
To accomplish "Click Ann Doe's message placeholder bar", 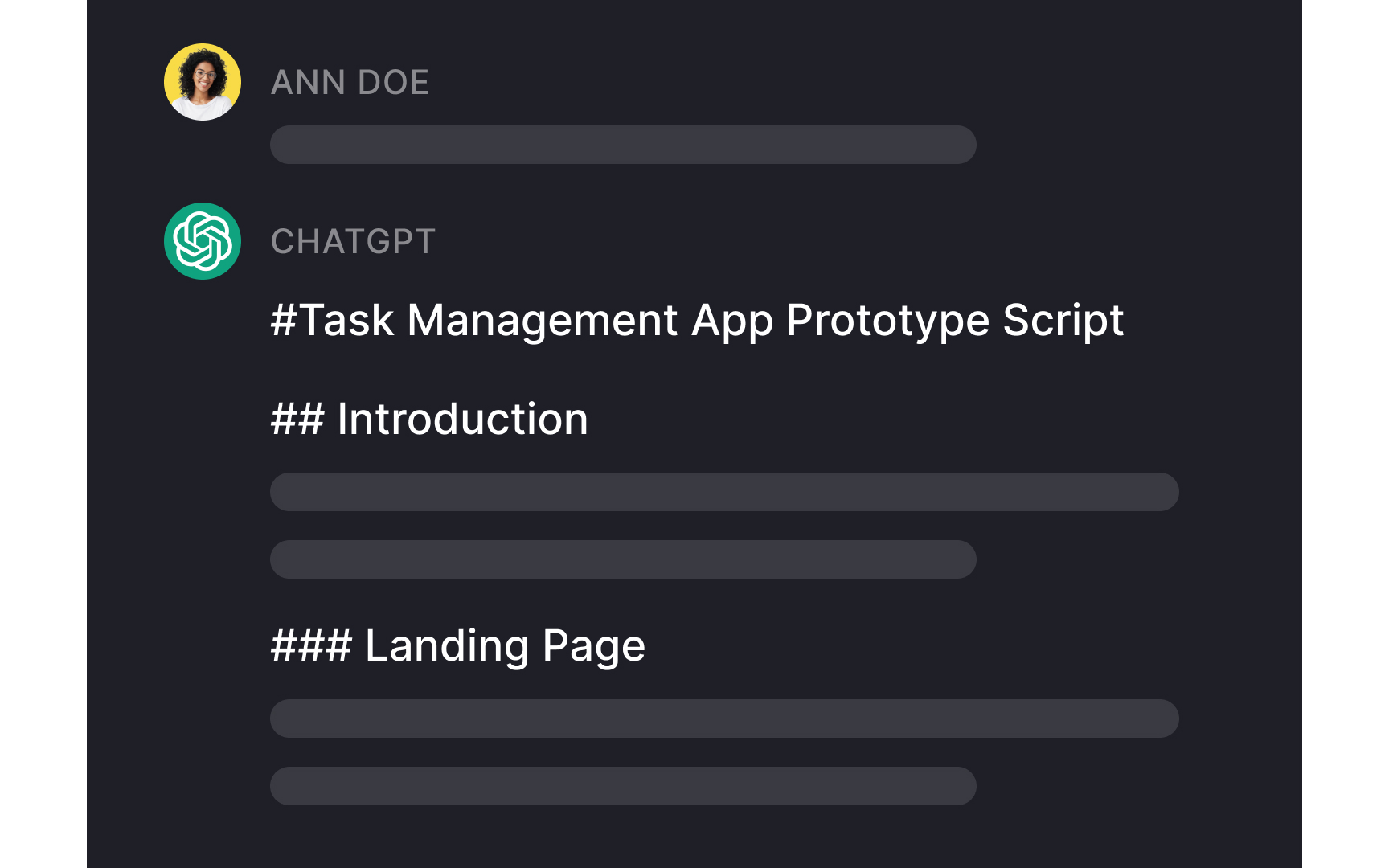I will tap(623, 145).
